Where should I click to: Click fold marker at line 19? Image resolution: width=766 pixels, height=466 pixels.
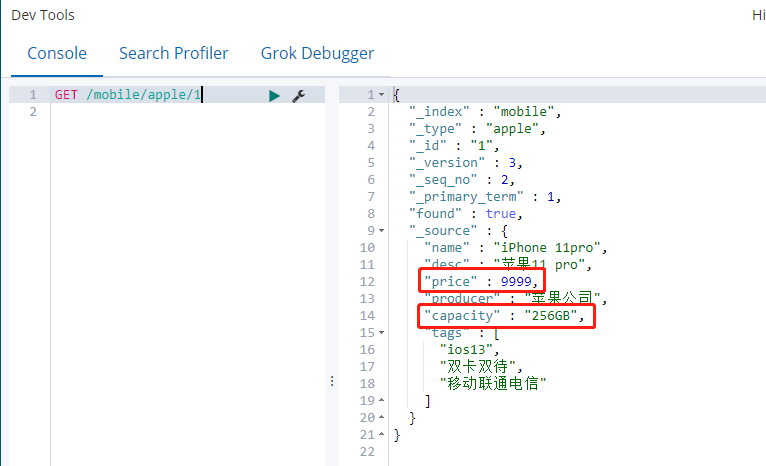[x=382, y=401]
